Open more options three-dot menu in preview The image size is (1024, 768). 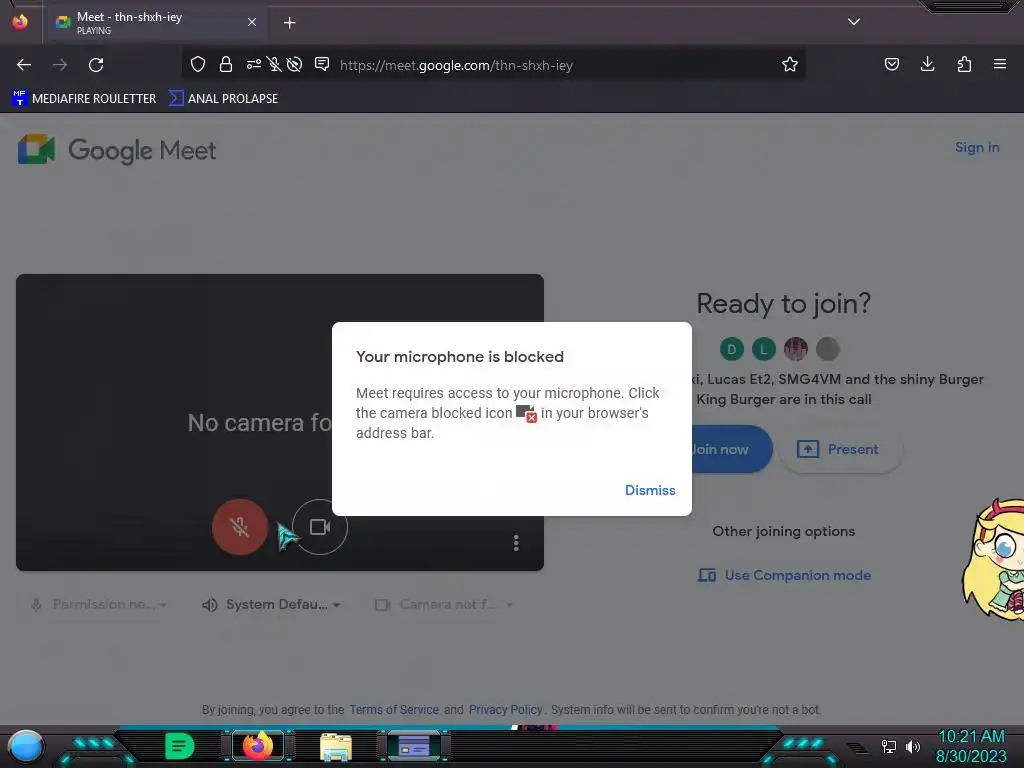click(516, 543)
